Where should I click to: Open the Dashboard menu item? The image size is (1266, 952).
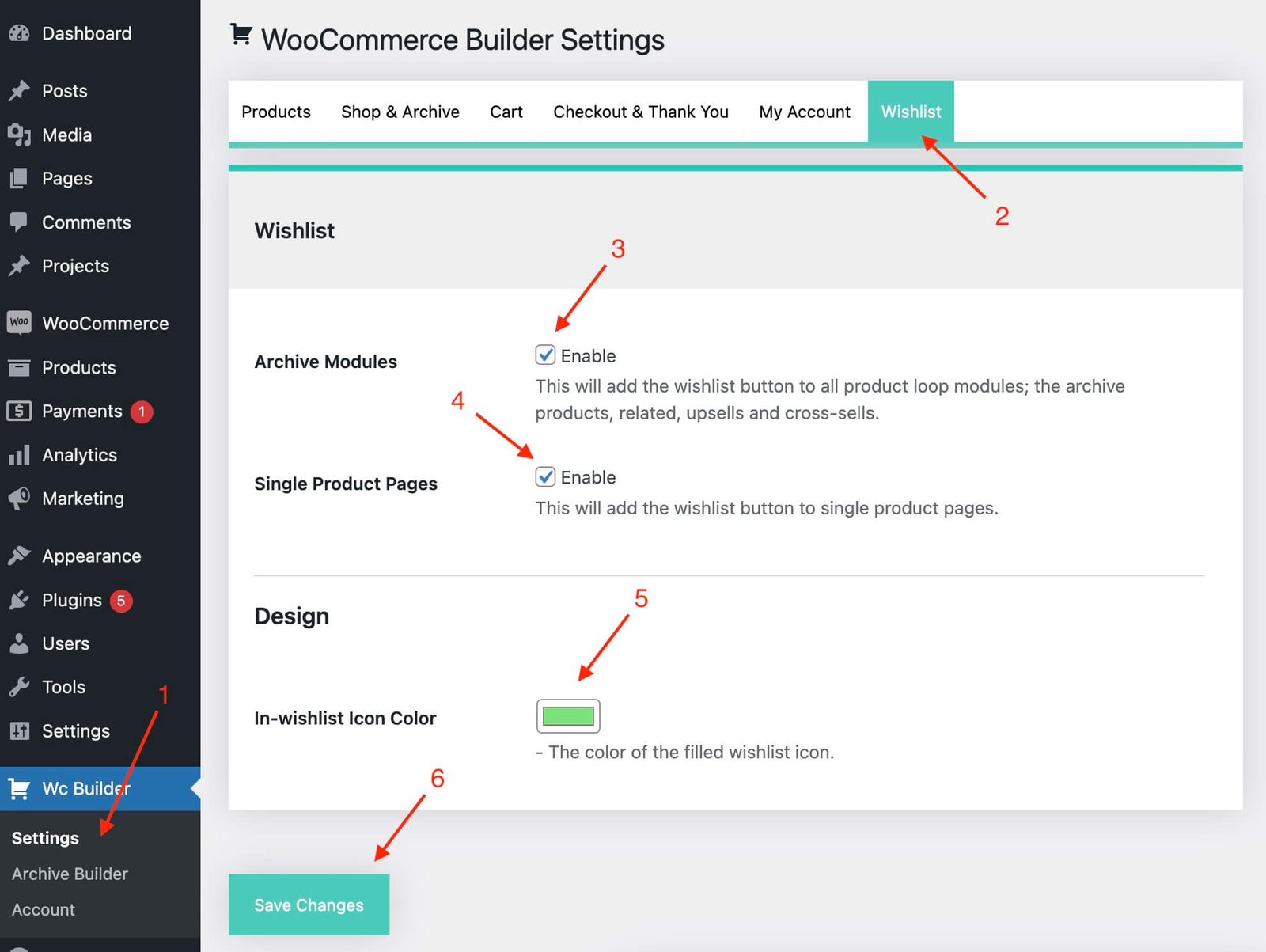(87, 33)
